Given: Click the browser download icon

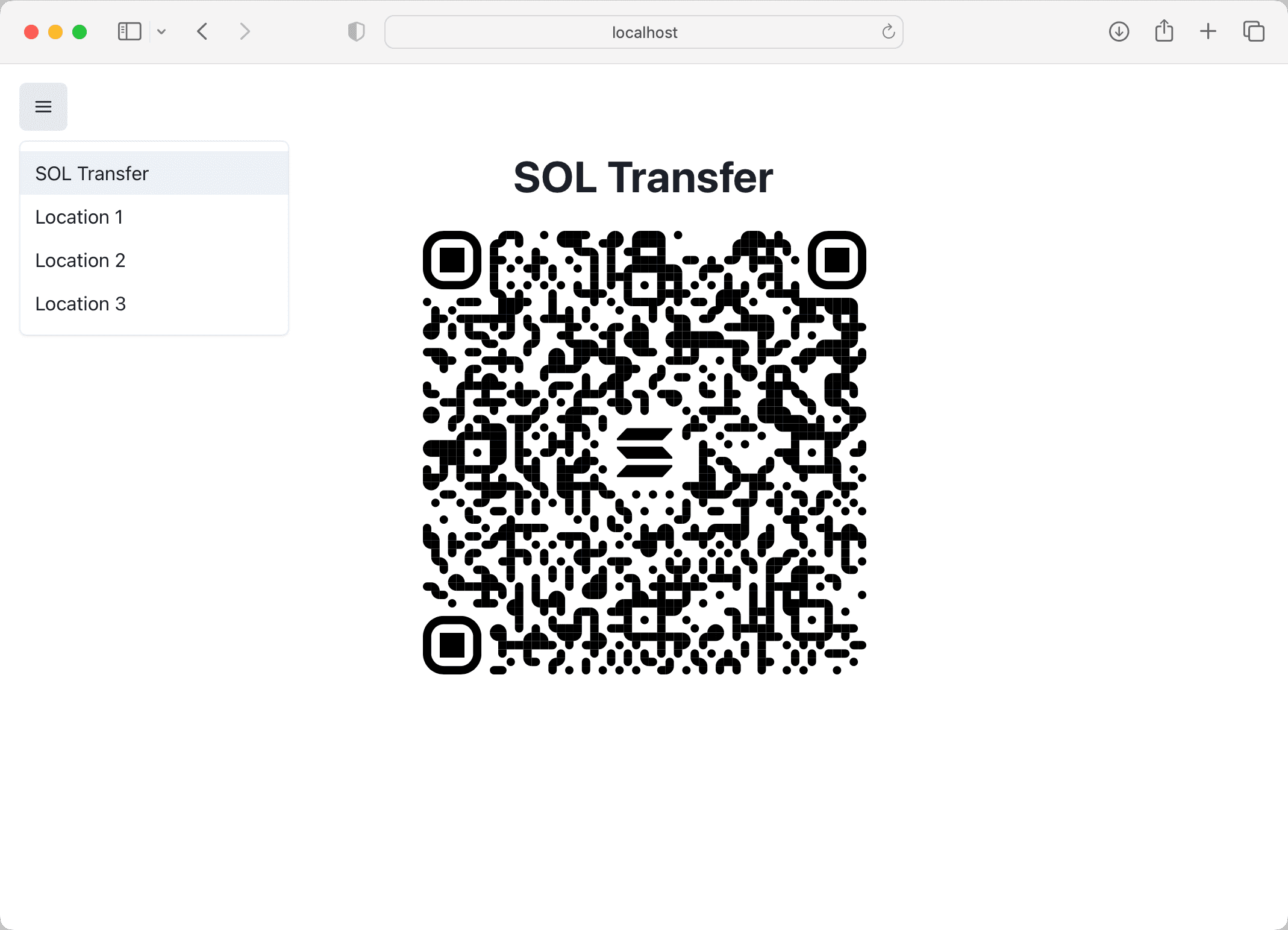Looking at the screenshot, I should click(x=1118, y=31).
